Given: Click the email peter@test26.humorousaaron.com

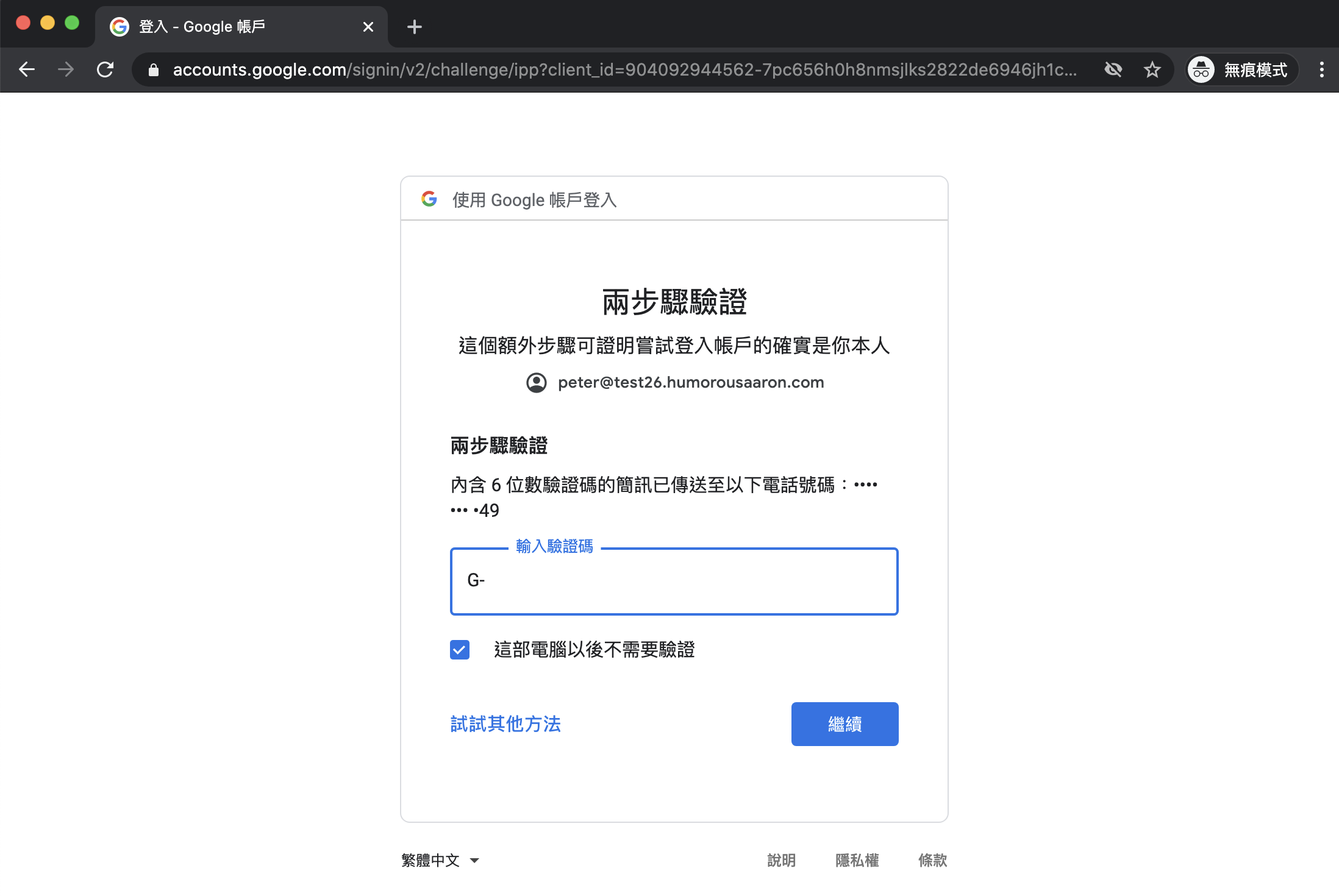Looking at the screenshot, I should [x=691, y=383].
